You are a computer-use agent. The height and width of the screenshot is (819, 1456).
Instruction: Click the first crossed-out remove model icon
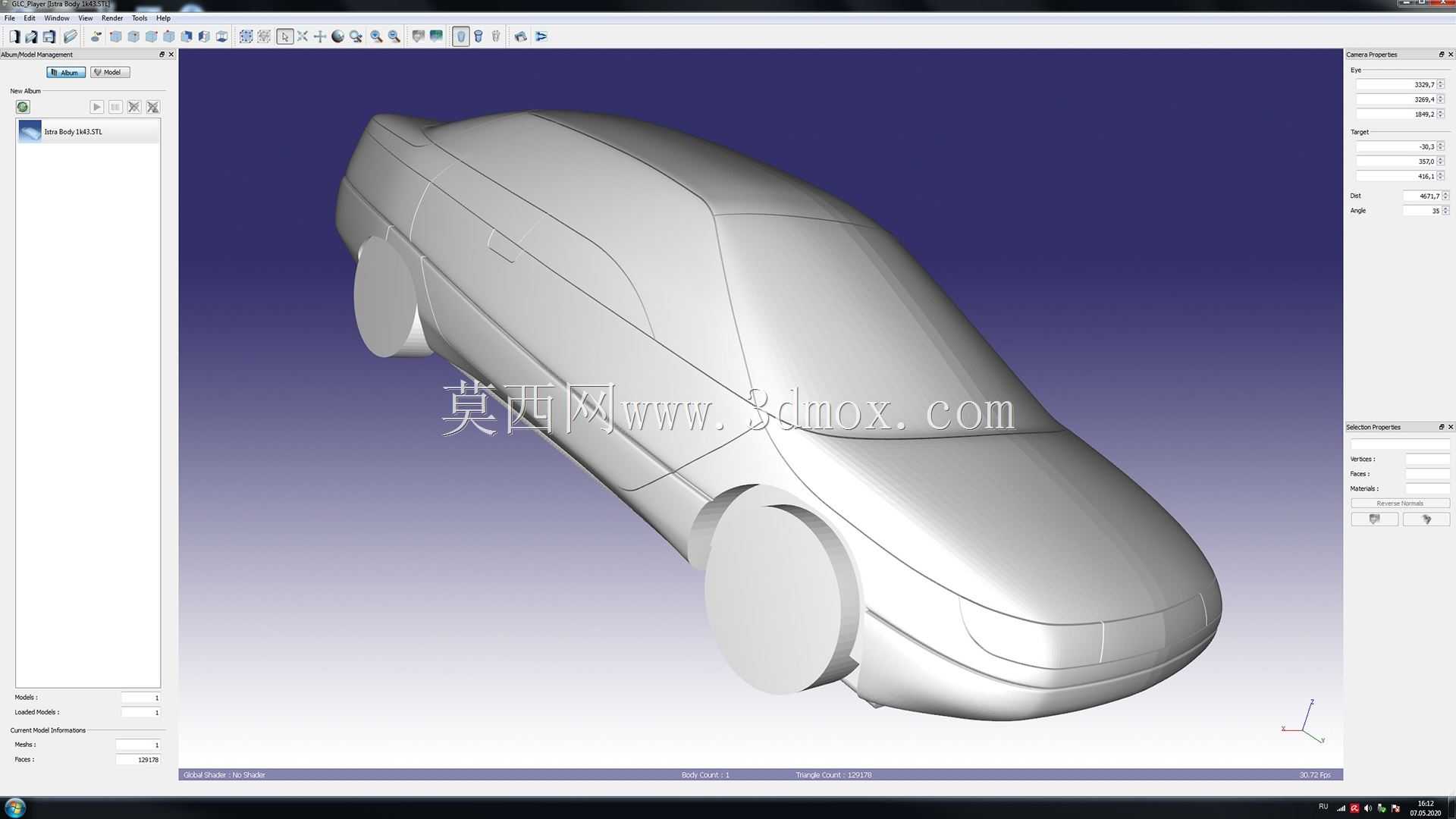click(x=134, y=107)
